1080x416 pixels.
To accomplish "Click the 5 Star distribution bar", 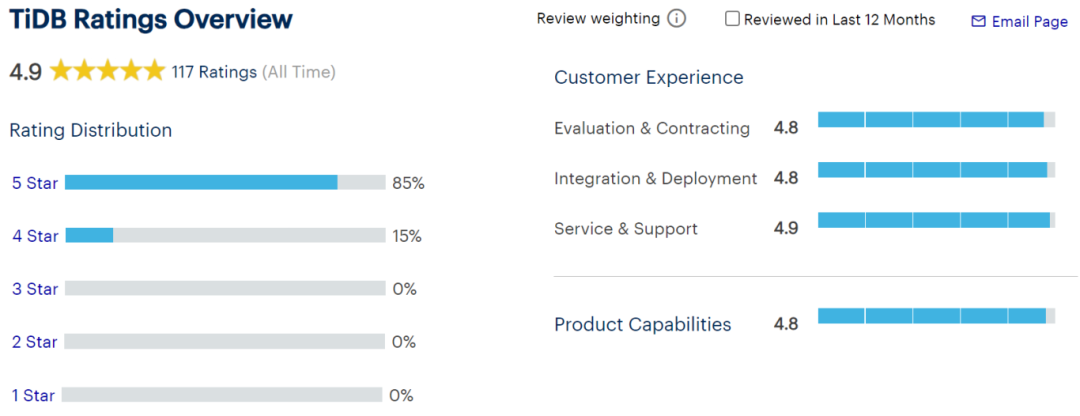I will click(x=225, y=182).
